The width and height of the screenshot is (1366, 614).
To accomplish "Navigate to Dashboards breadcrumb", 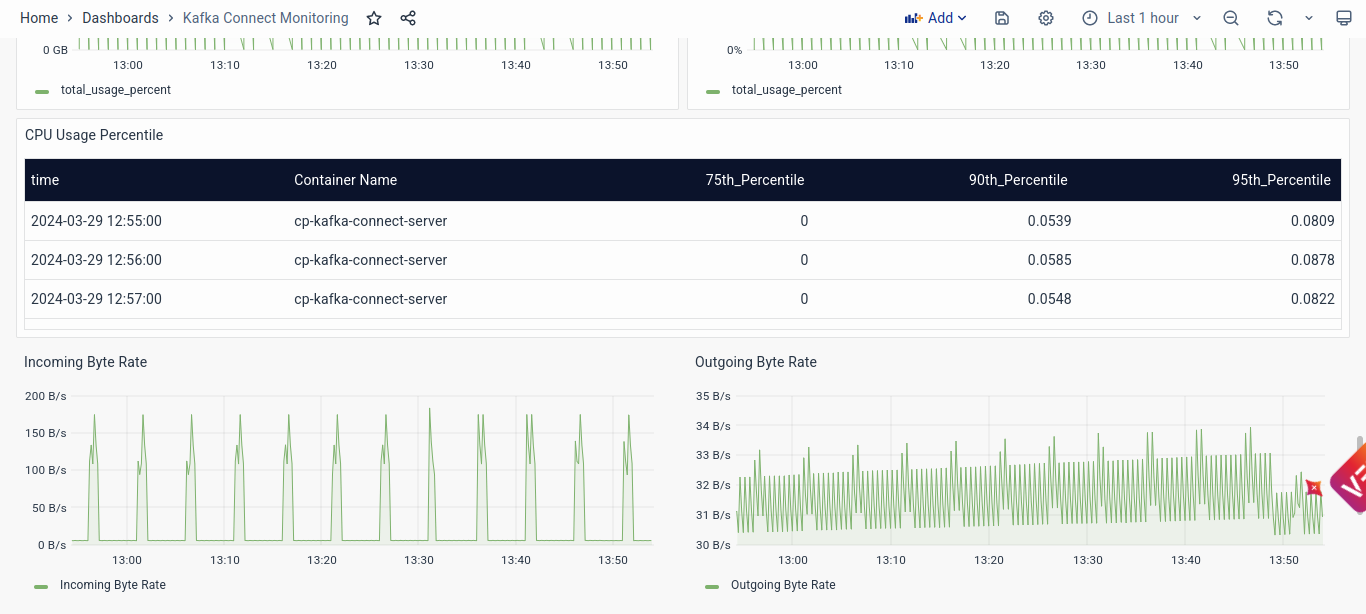I will click(x=120, y=18).
